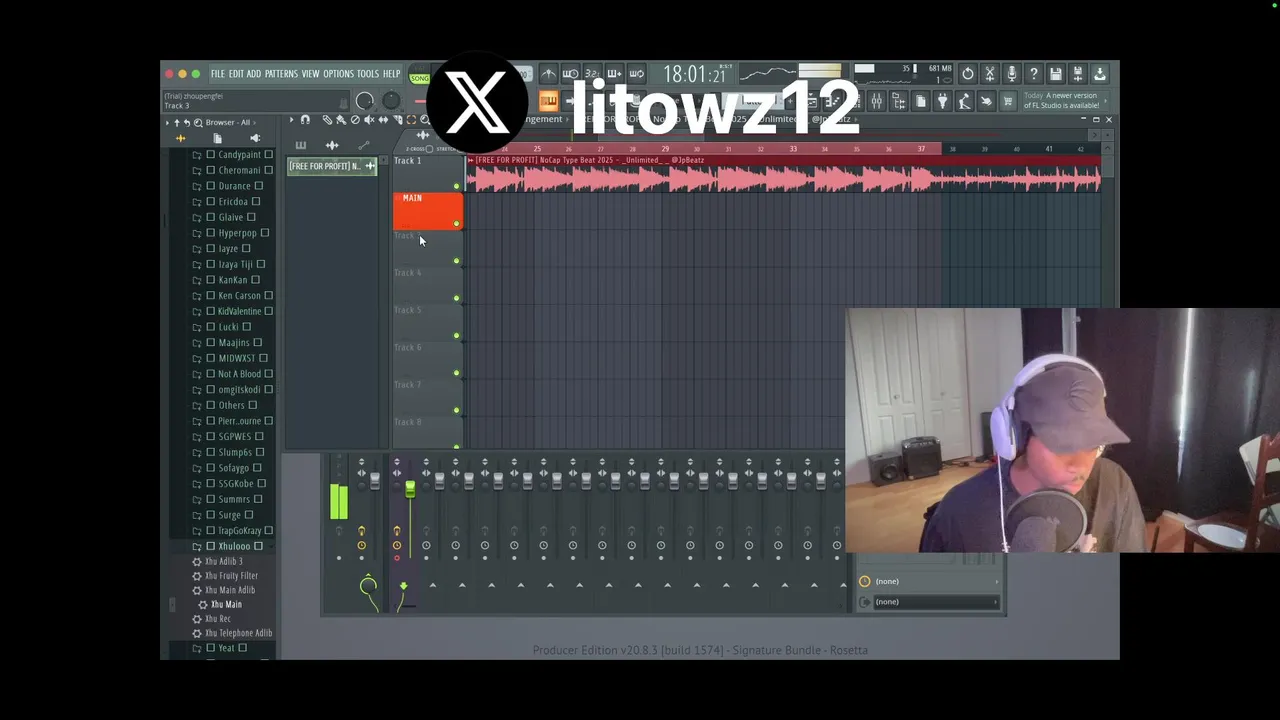Collapse the Xhulooo folder
Image resolution: width=1280 pixels, height=720 pixels.
[197, 547]
